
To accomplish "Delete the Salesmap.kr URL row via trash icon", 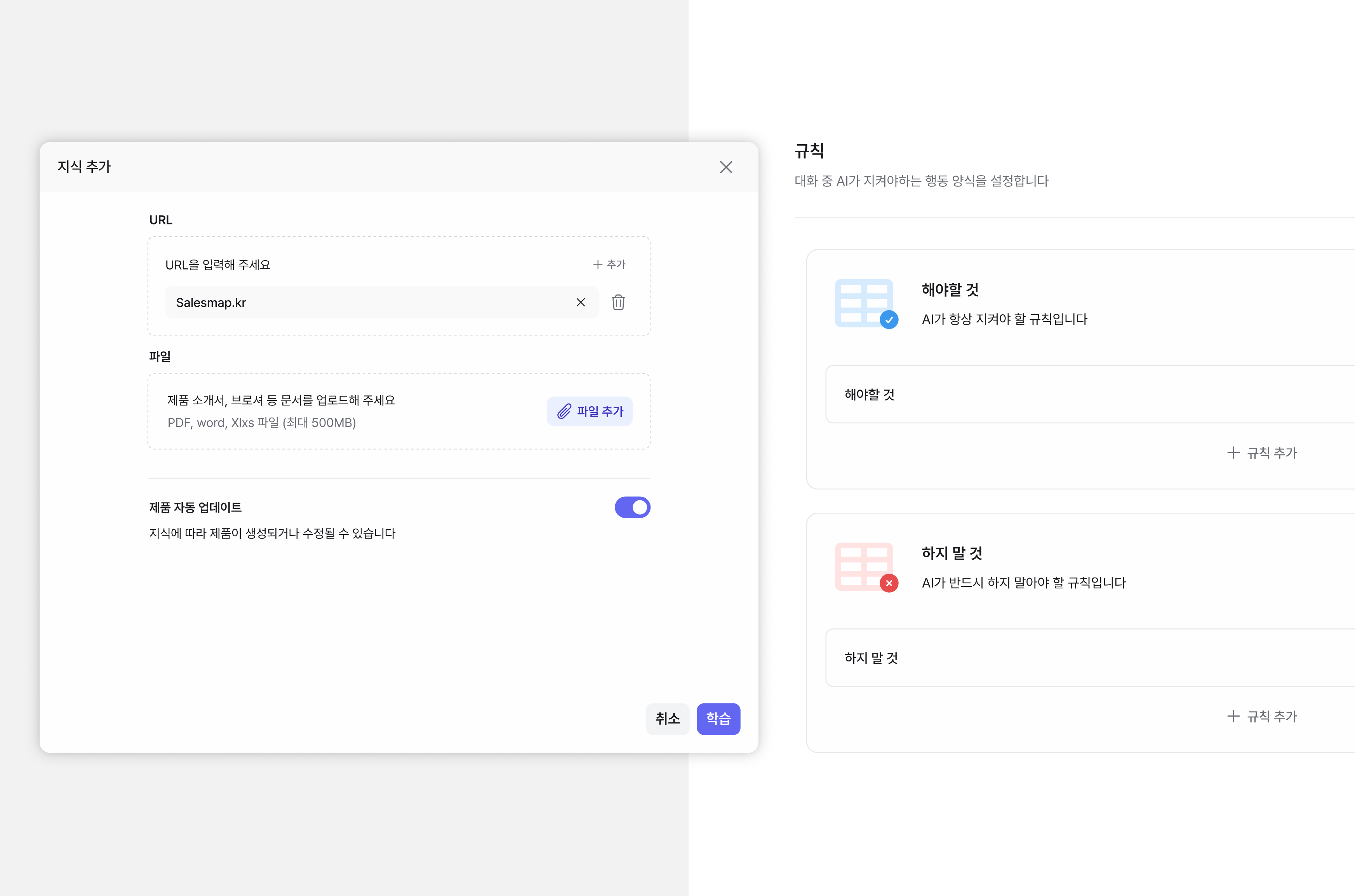I will pos(618,302).
